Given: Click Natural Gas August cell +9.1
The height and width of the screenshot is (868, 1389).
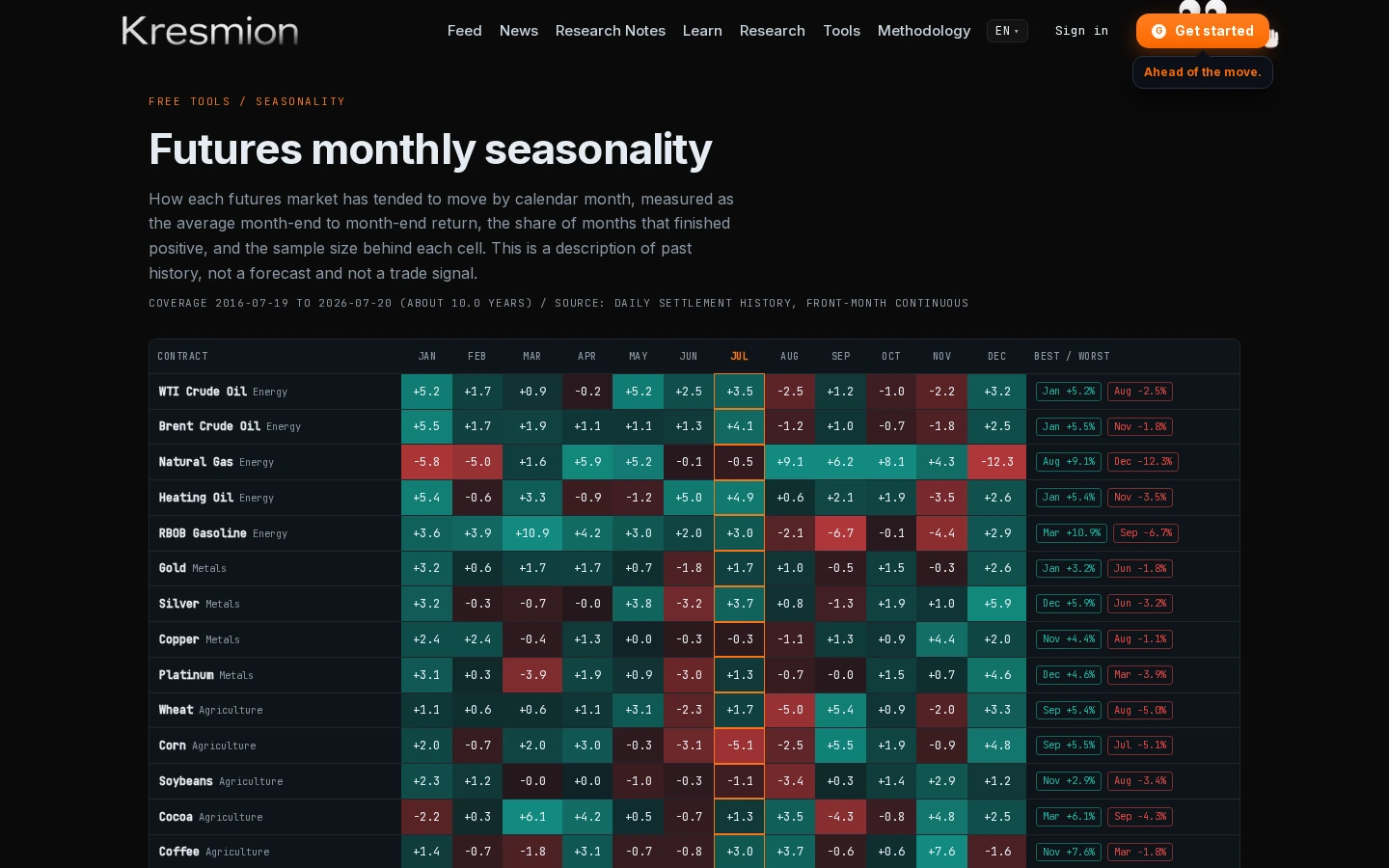Looking at the screenshot, I should (790, 462).
